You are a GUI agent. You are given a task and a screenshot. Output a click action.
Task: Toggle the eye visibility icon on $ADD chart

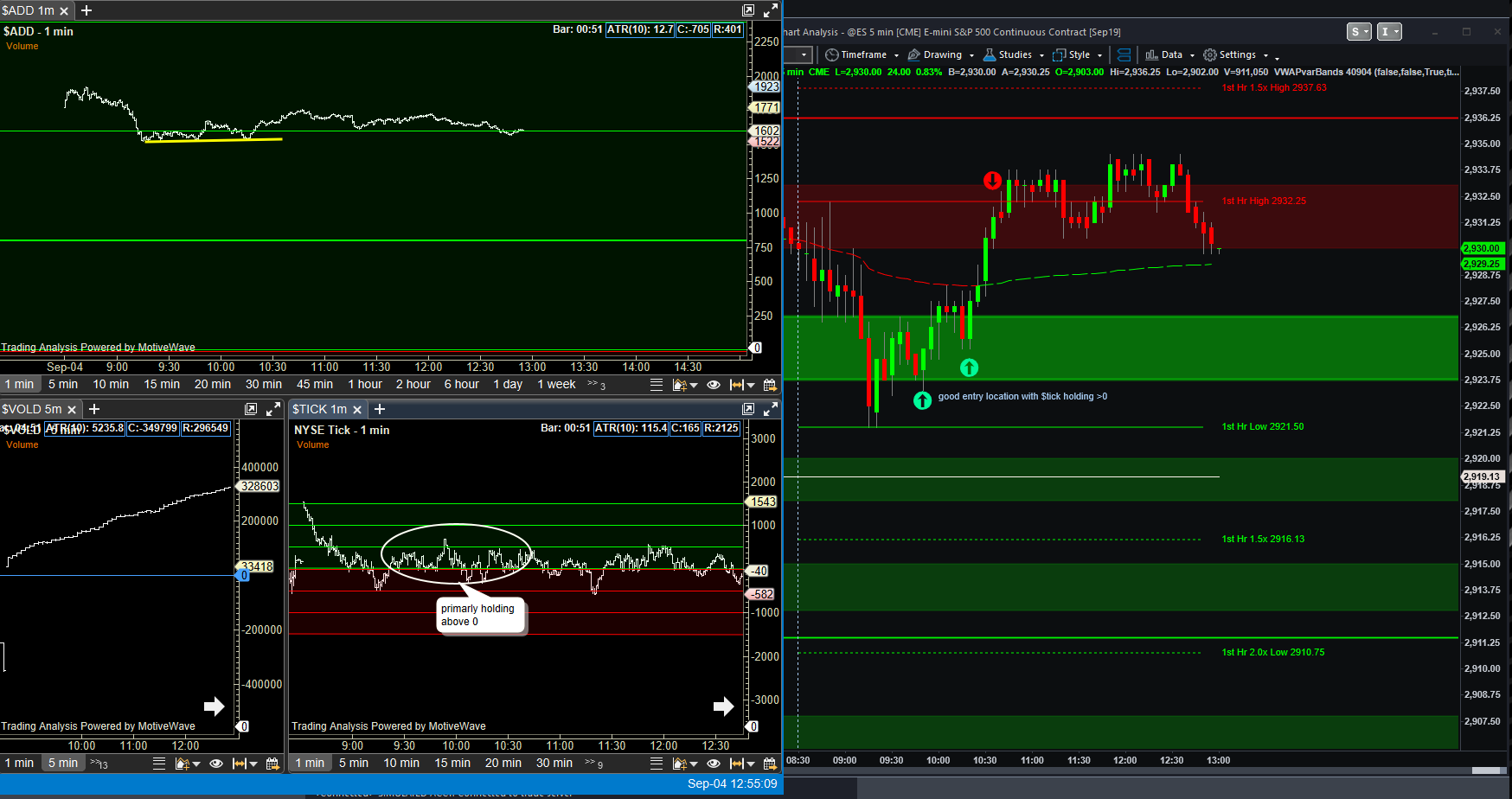tap(714, 385)
